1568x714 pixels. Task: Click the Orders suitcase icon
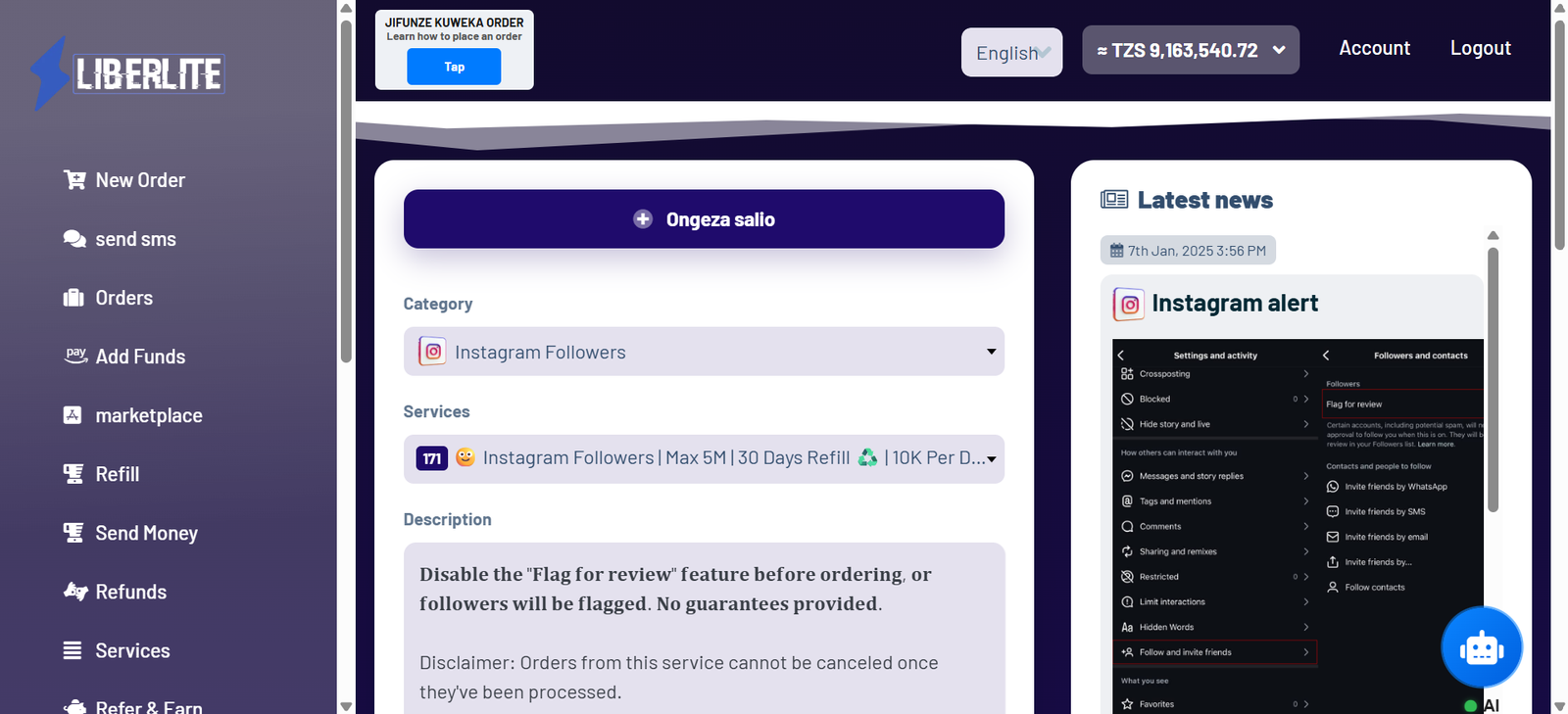tap(73, 298)
